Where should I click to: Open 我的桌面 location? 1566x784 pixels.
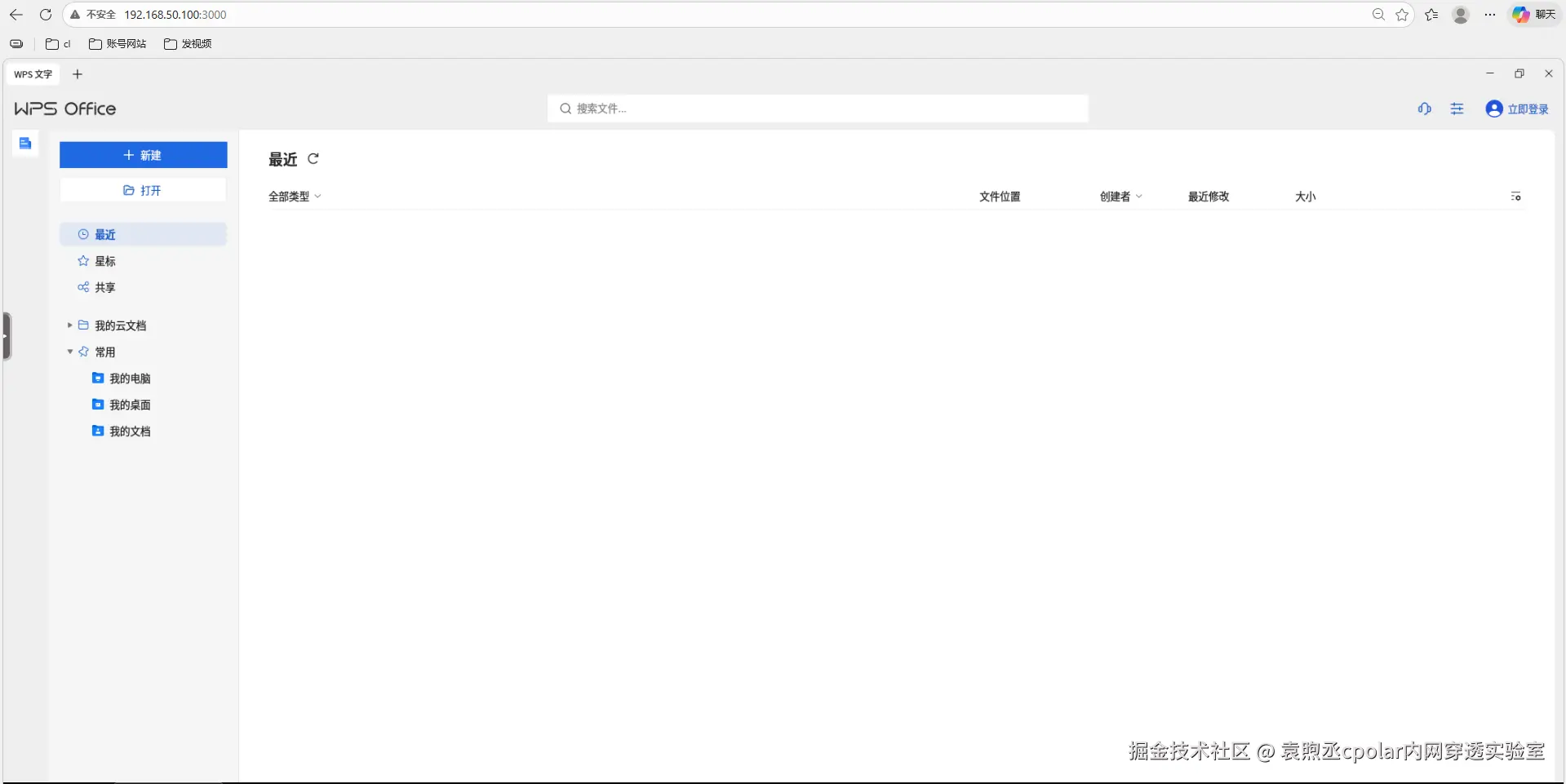(130, 405)
